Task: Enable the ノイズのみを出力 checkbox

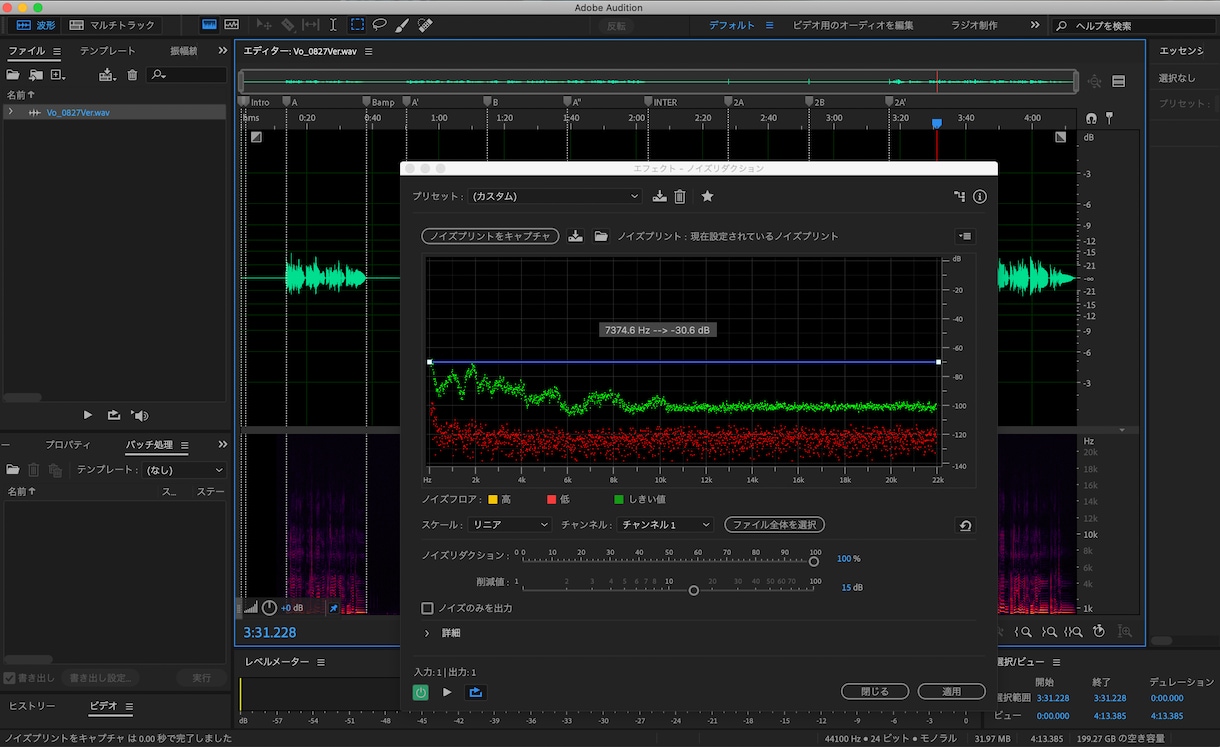Action: 428,608
